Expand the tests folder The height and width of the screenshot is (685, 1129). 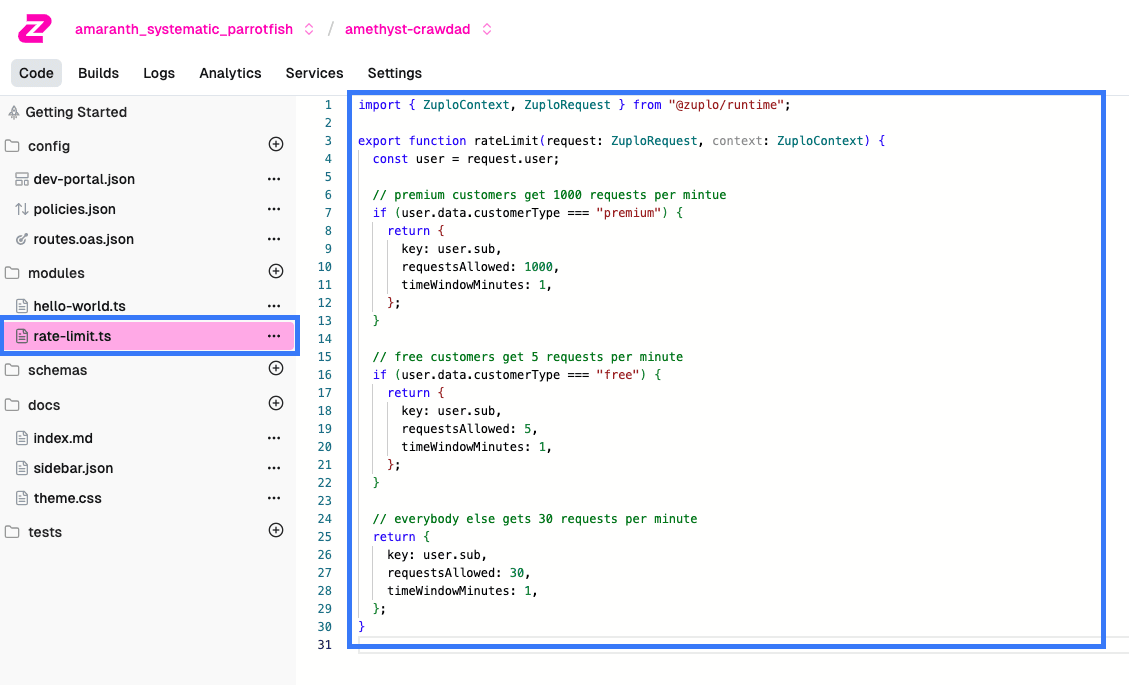click(x=44, y=532)
